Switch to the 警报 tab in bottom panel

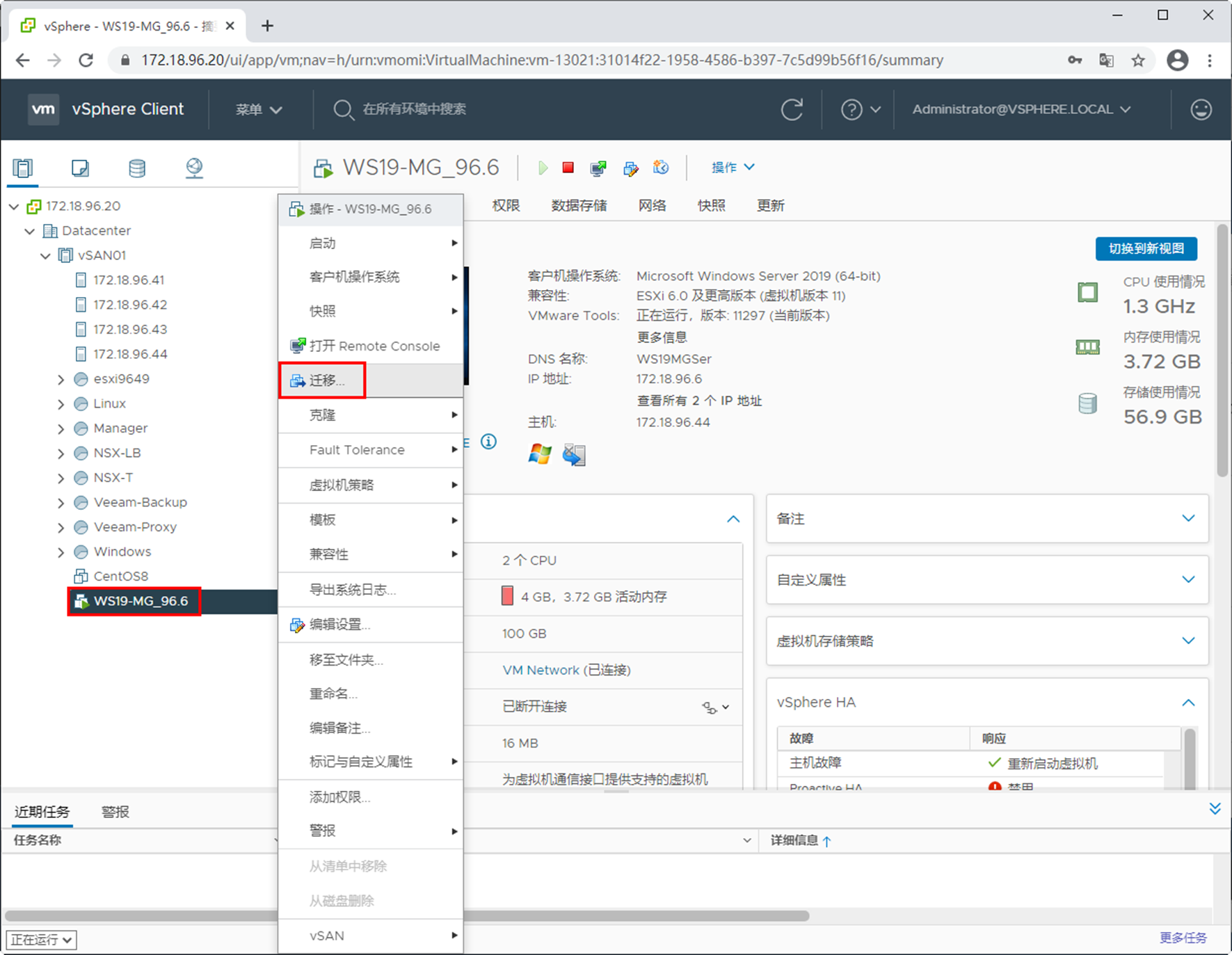(x=115, y=812)
